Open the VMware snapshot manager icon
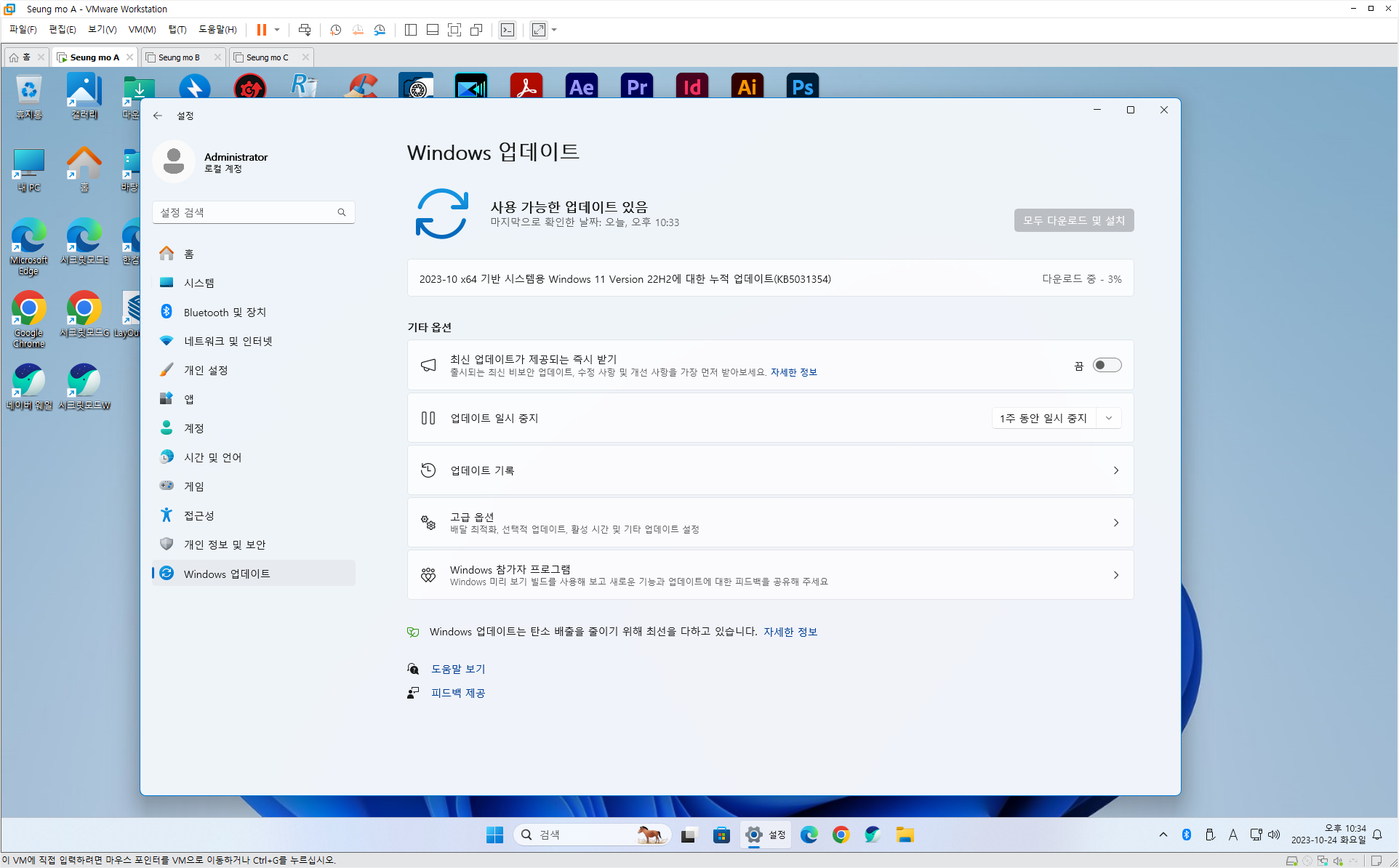The width and height of the screenshot is (1399, 868). point(380,30)
